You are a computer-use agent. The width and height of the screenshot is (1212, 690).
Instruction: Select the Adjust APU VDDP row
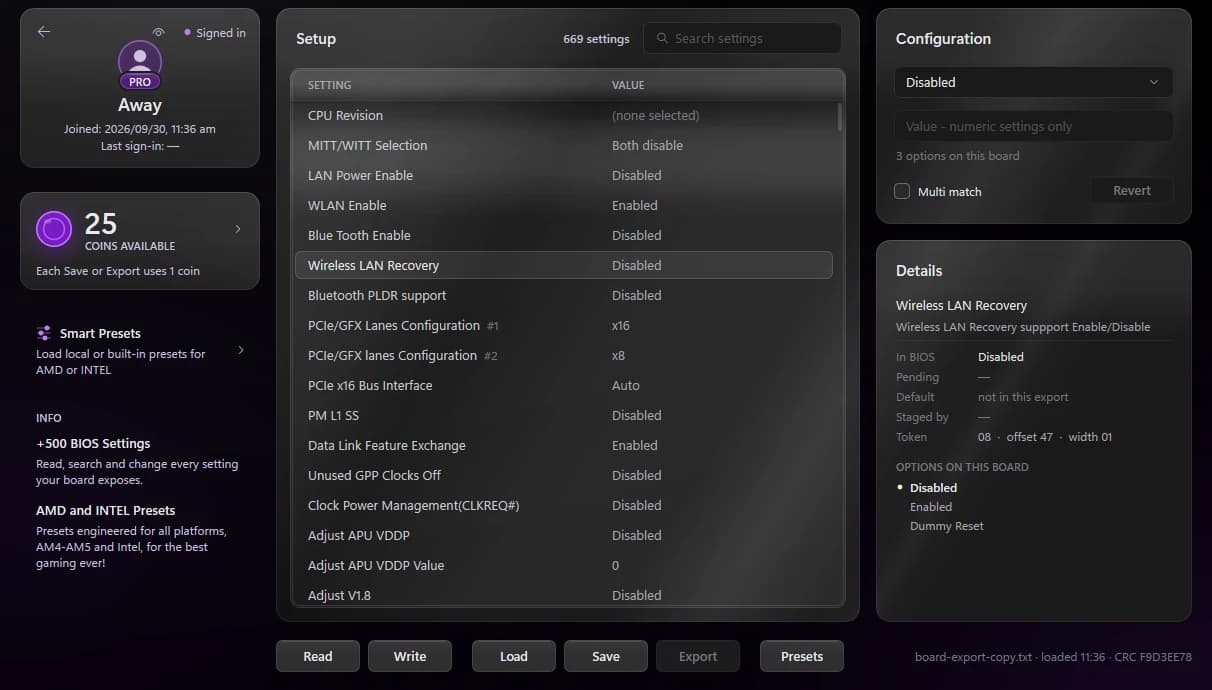click(x=564, y=535)
